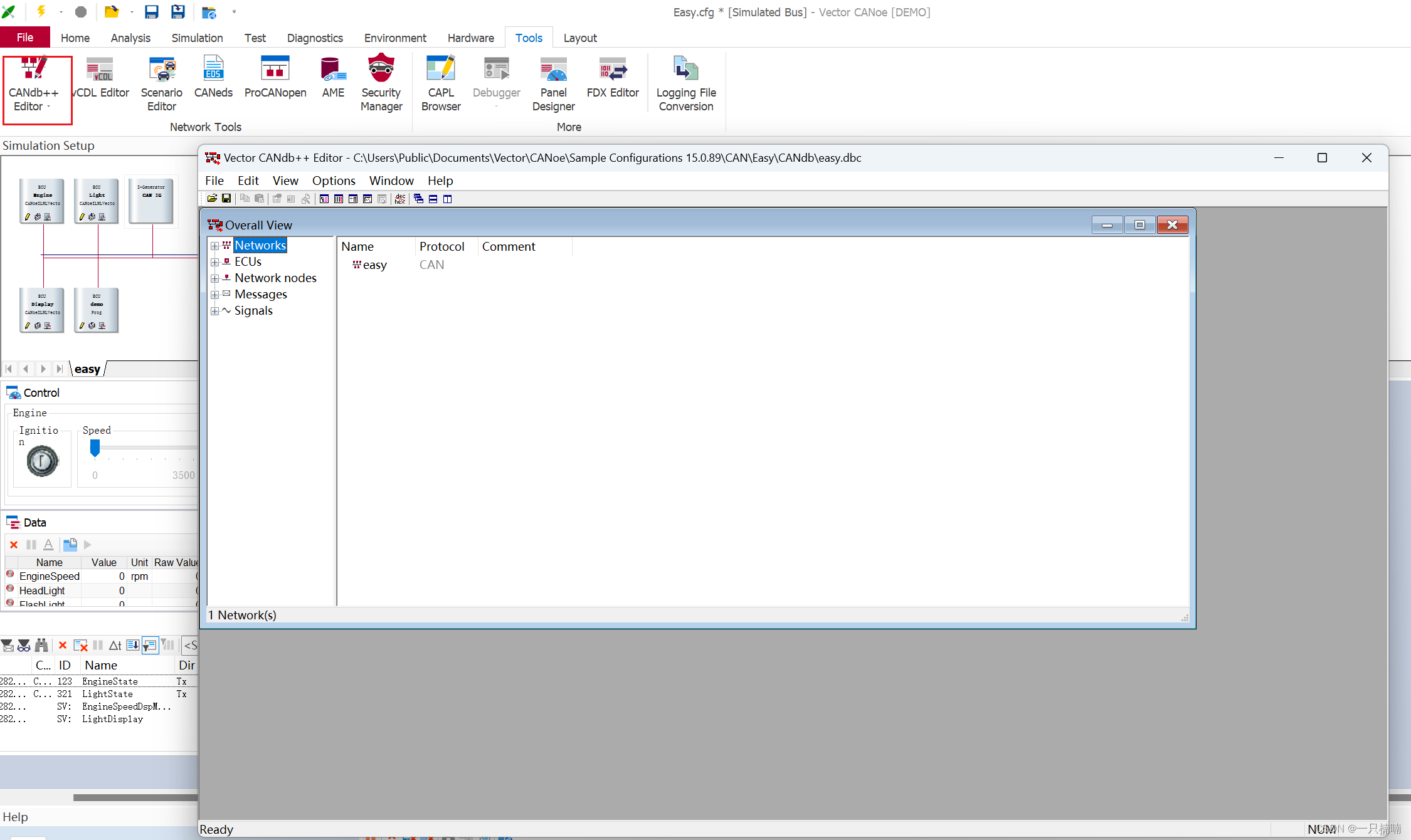The width and height of the screenshot is (1411, 840).
Task: Toggle the Ignition switch knob
Action: [x=43, y=461]
